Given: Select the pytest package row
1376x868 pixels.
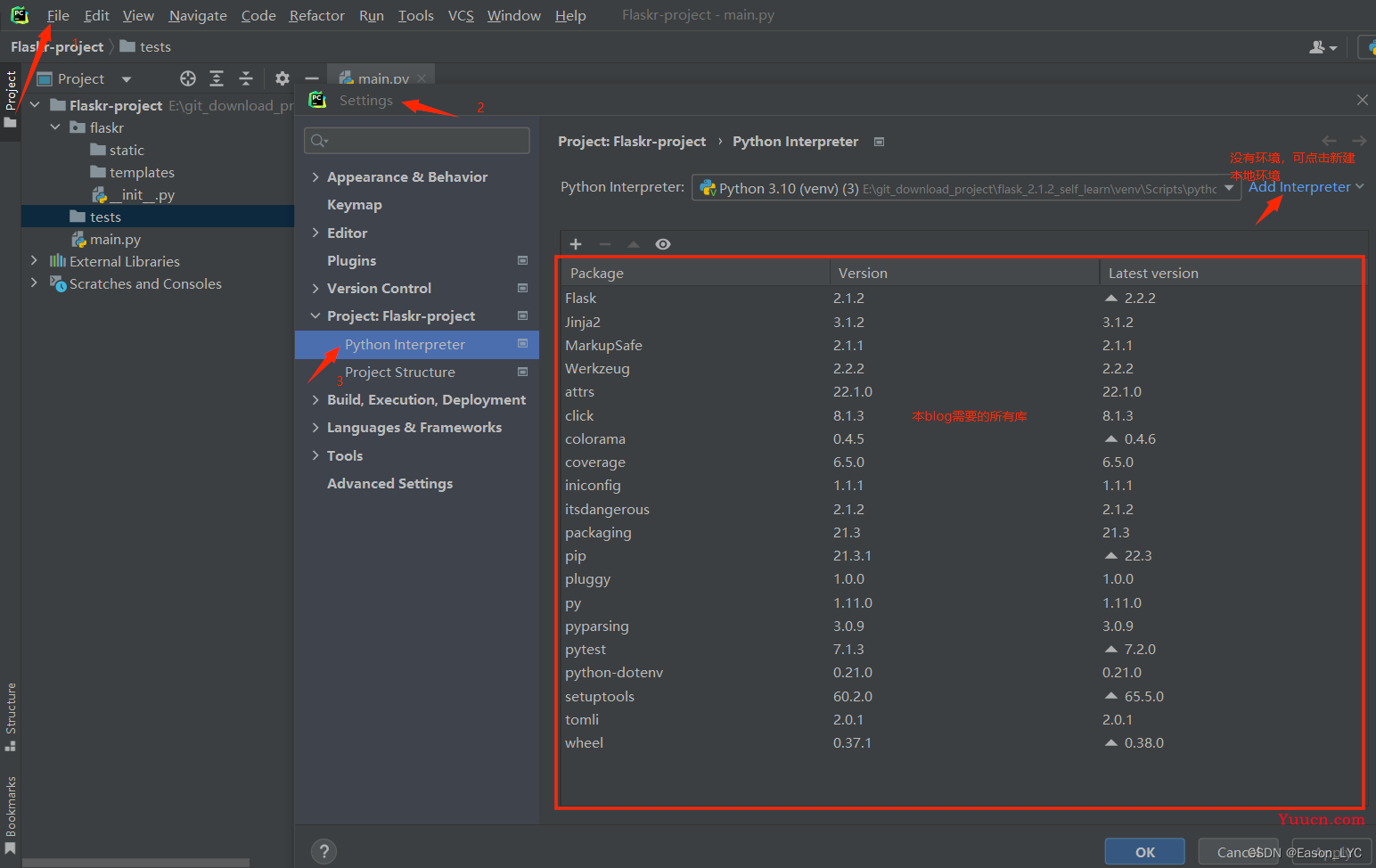Looking at the screenshot, I should point(961,649).
